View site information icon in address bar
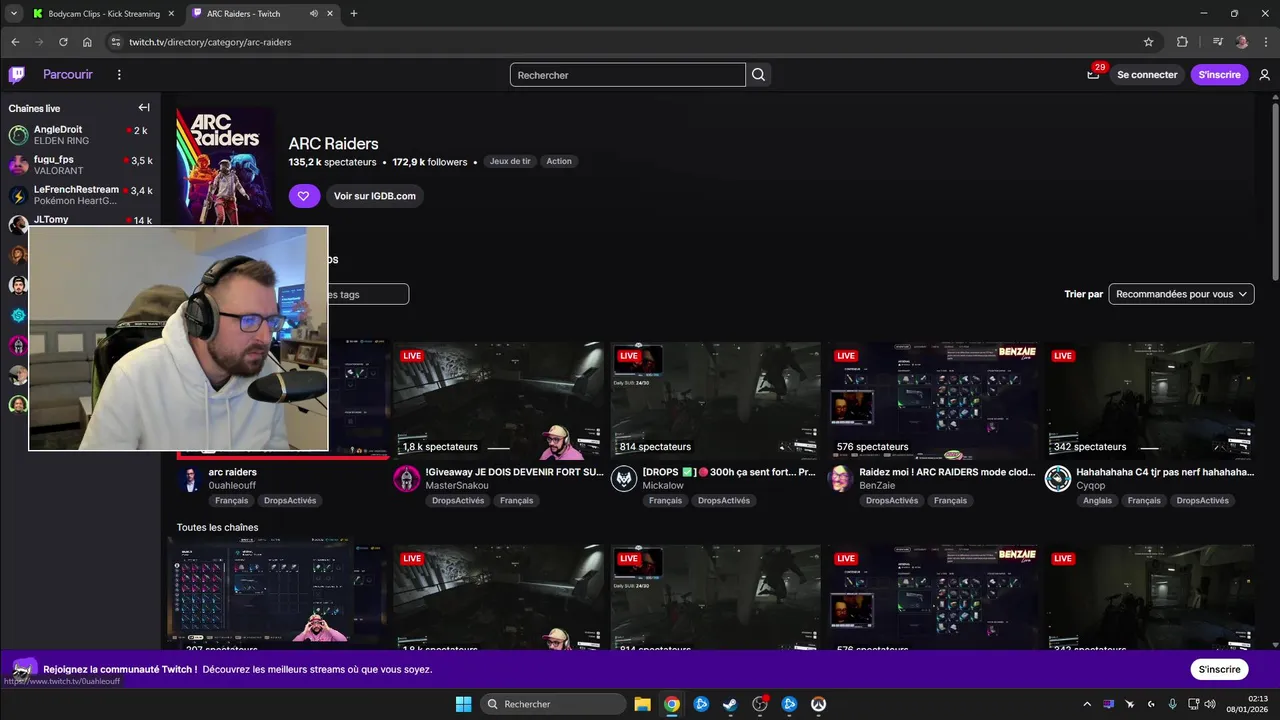Viewport: 1280px width, 720px height. pyautogui.click(x=116, y=42)
